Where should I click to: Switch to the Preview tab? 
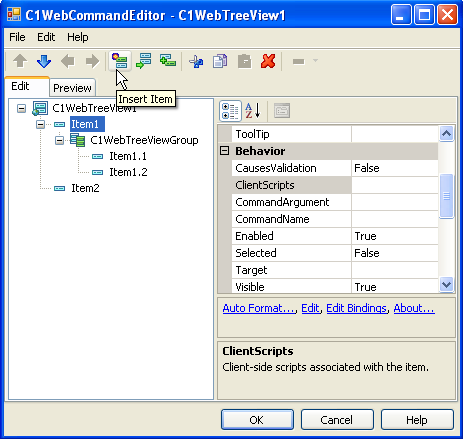coord(72,88)
